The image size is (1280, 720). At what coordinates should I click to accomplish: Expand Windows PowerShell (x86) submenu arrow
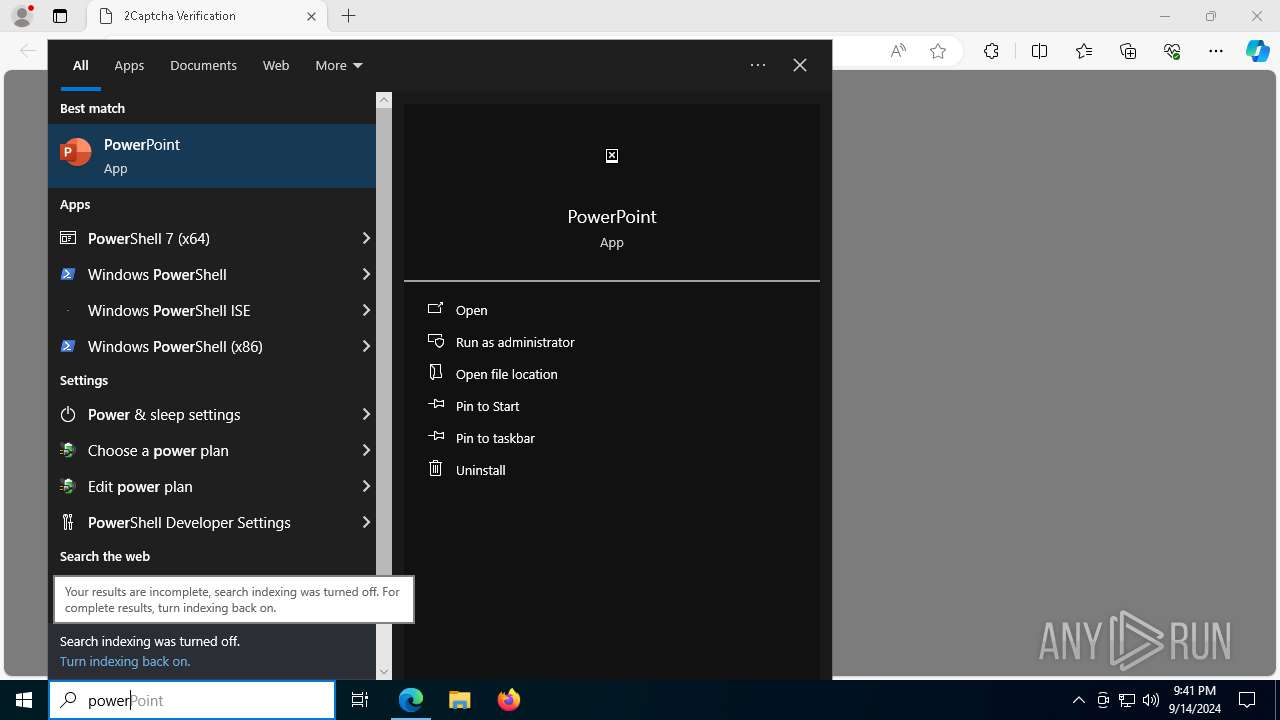[366, 346]
